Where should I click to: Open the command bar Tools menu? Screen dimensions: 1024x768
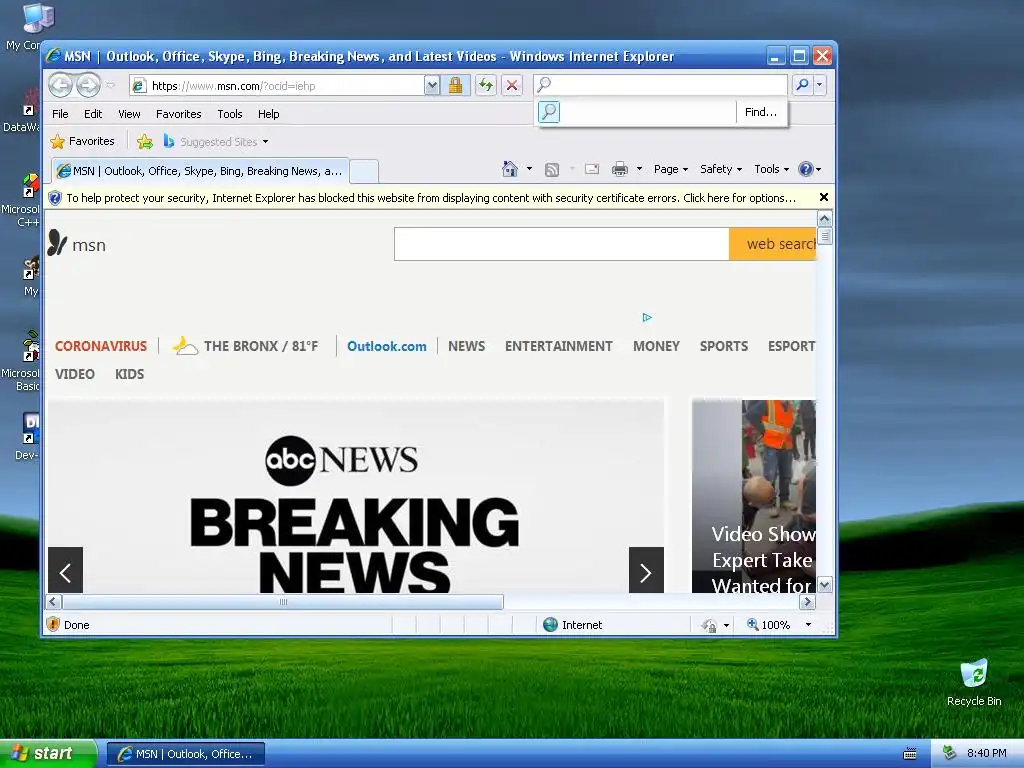click(x=771, y=169)
